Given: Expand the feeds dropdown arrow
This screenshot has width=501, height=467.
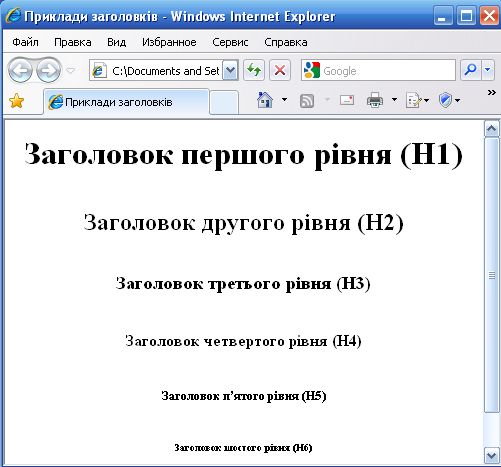Looking at the screenshot, I should click(x=327, y=99).
